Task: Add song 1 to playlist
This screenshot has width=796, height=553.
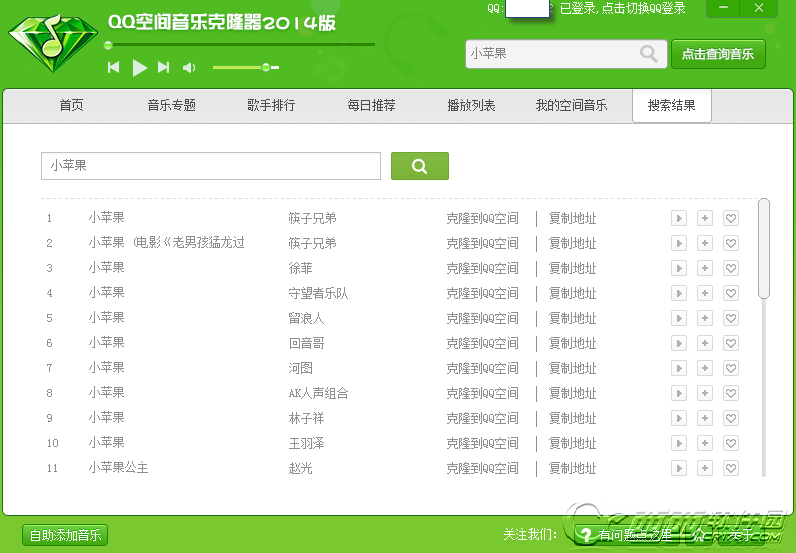Action: click(705, 218)
